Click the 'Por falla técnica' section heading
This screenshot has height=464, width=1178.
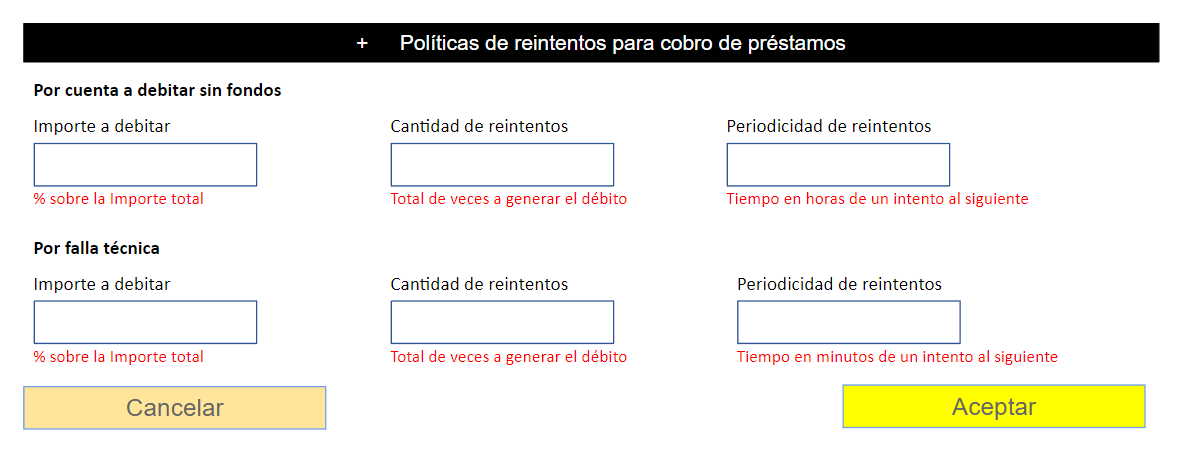pos(96,248)
